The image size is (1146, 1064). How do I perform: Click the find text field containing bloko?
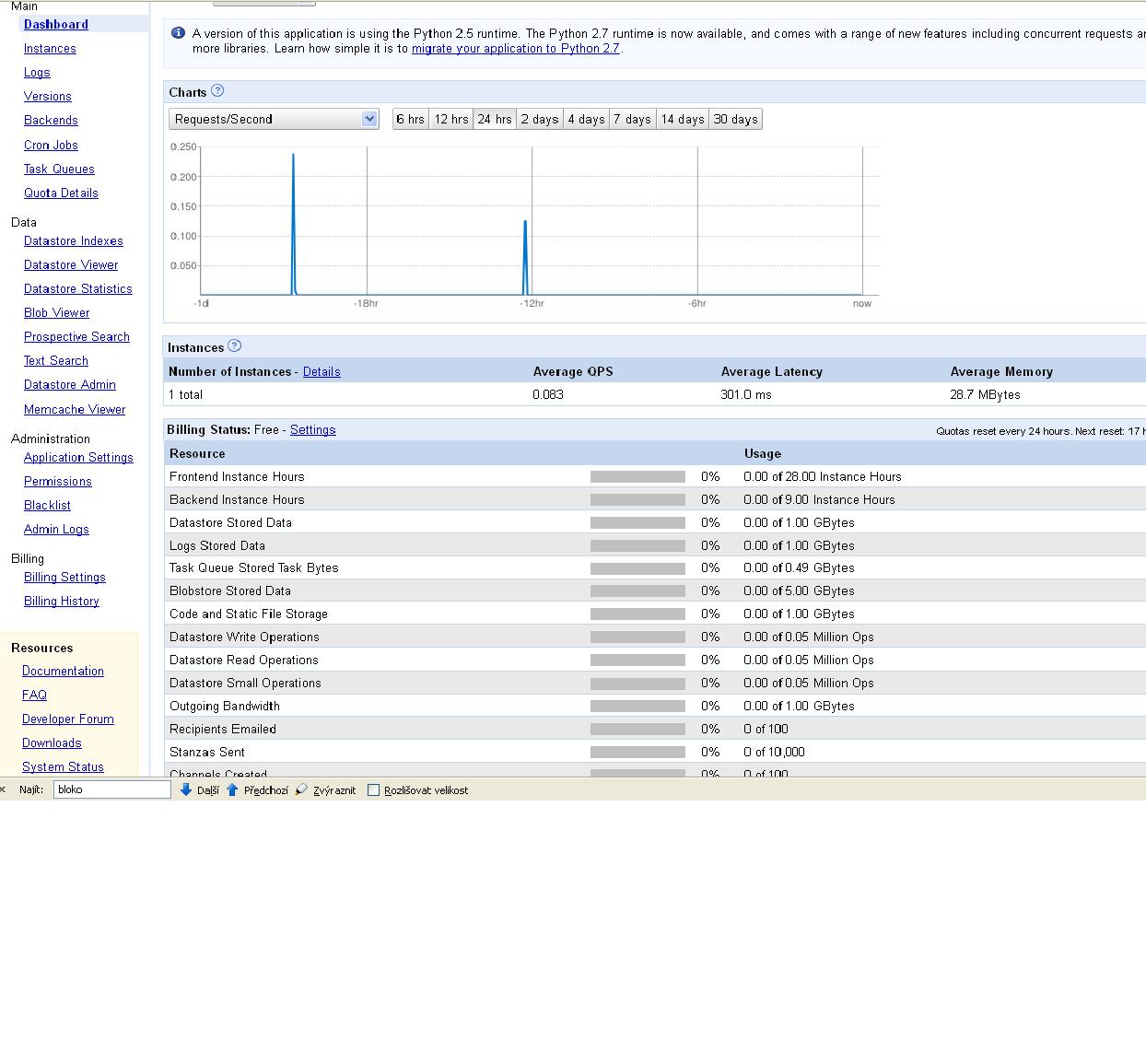coord(112,789)
